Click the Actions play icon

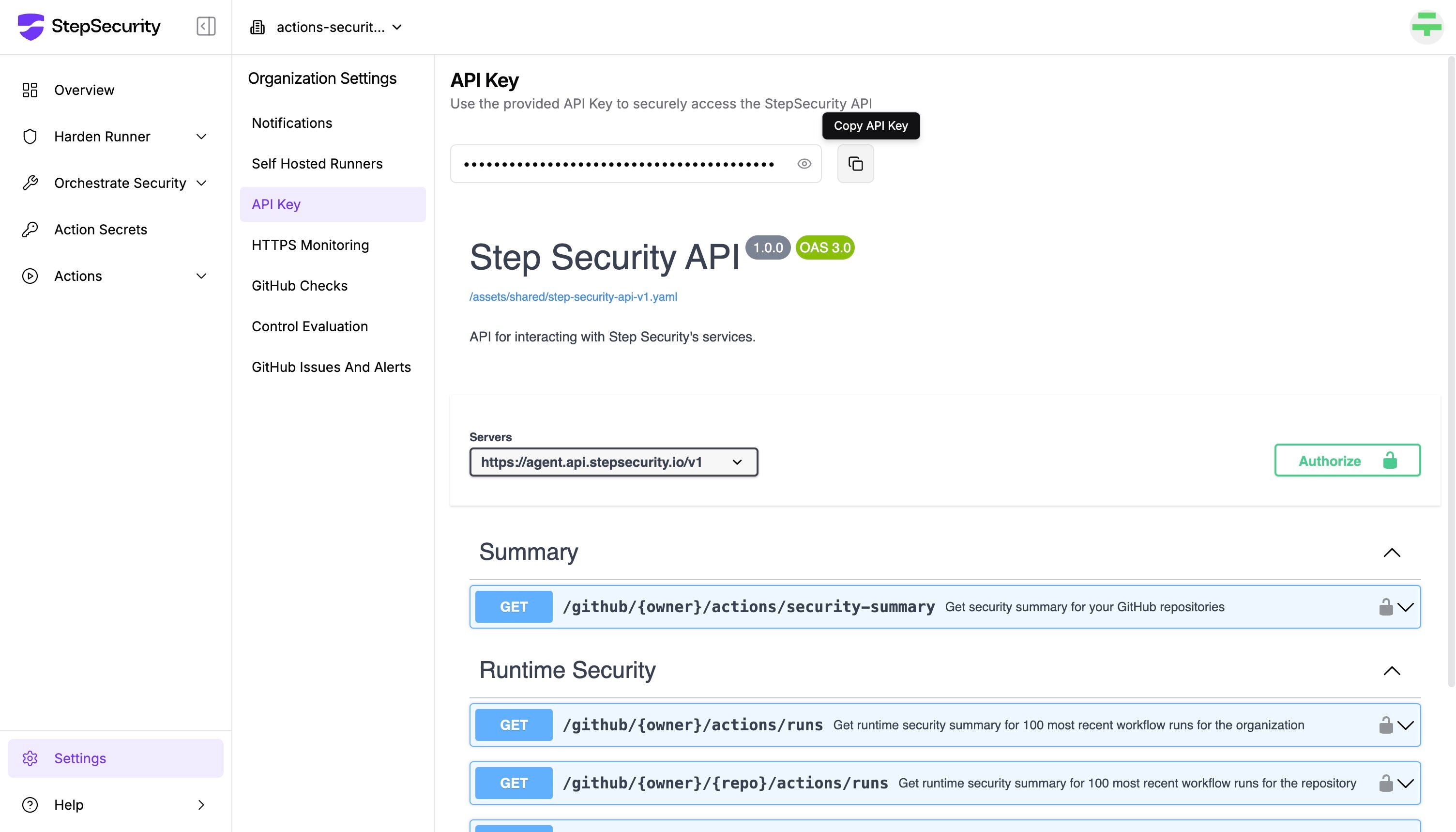(30, 276)
